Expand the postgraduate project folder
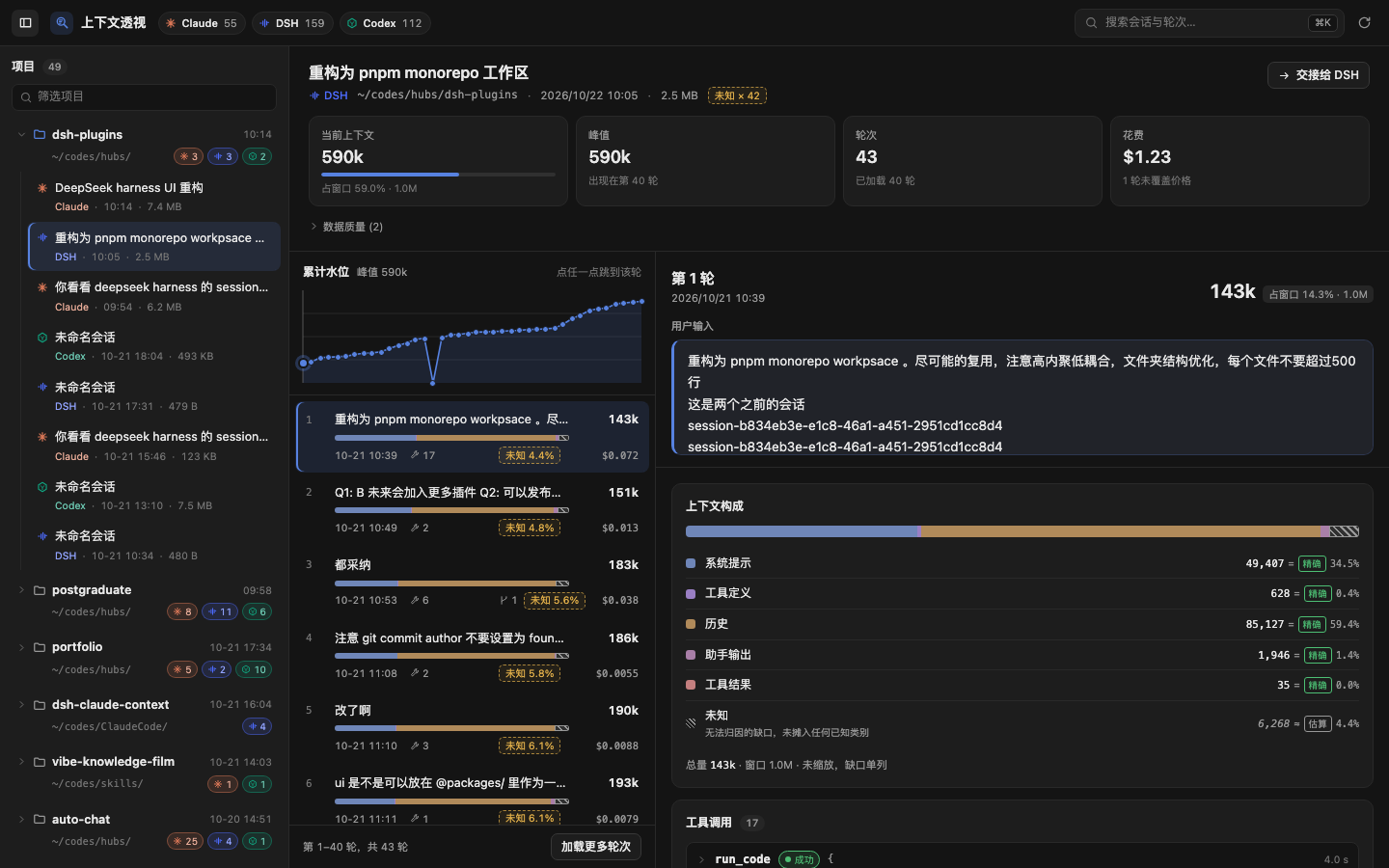Image resolution: width=1389 pixels, height=868 pixels. click(21, 589)
